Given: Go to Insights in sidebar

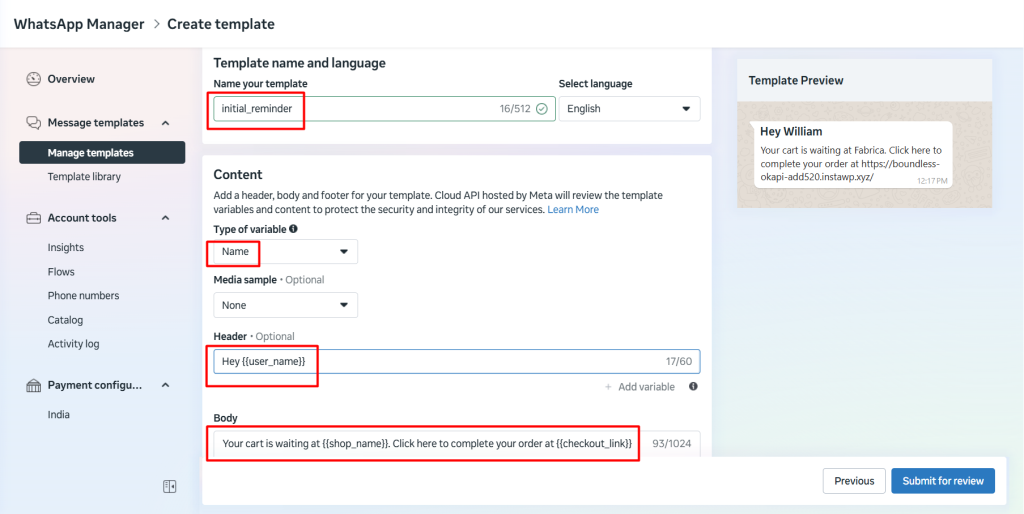Looking at the screenshot, I should [x=66, y=248].
